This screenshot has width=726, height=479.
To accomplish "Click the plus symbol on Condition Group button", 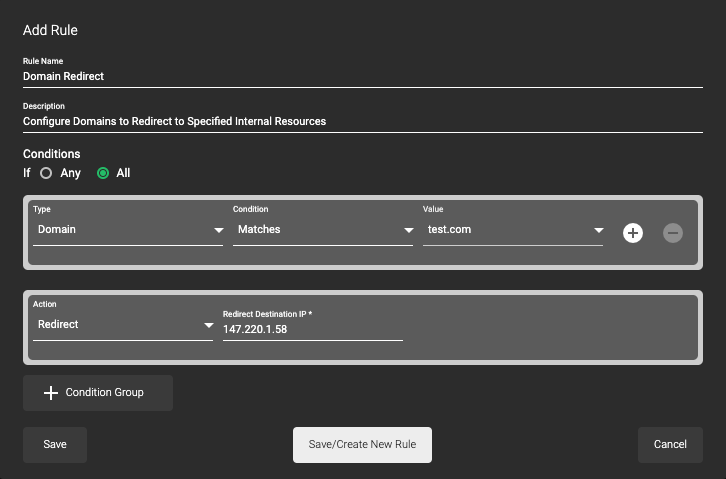I will pyautogui.click(x=51, y=393).
